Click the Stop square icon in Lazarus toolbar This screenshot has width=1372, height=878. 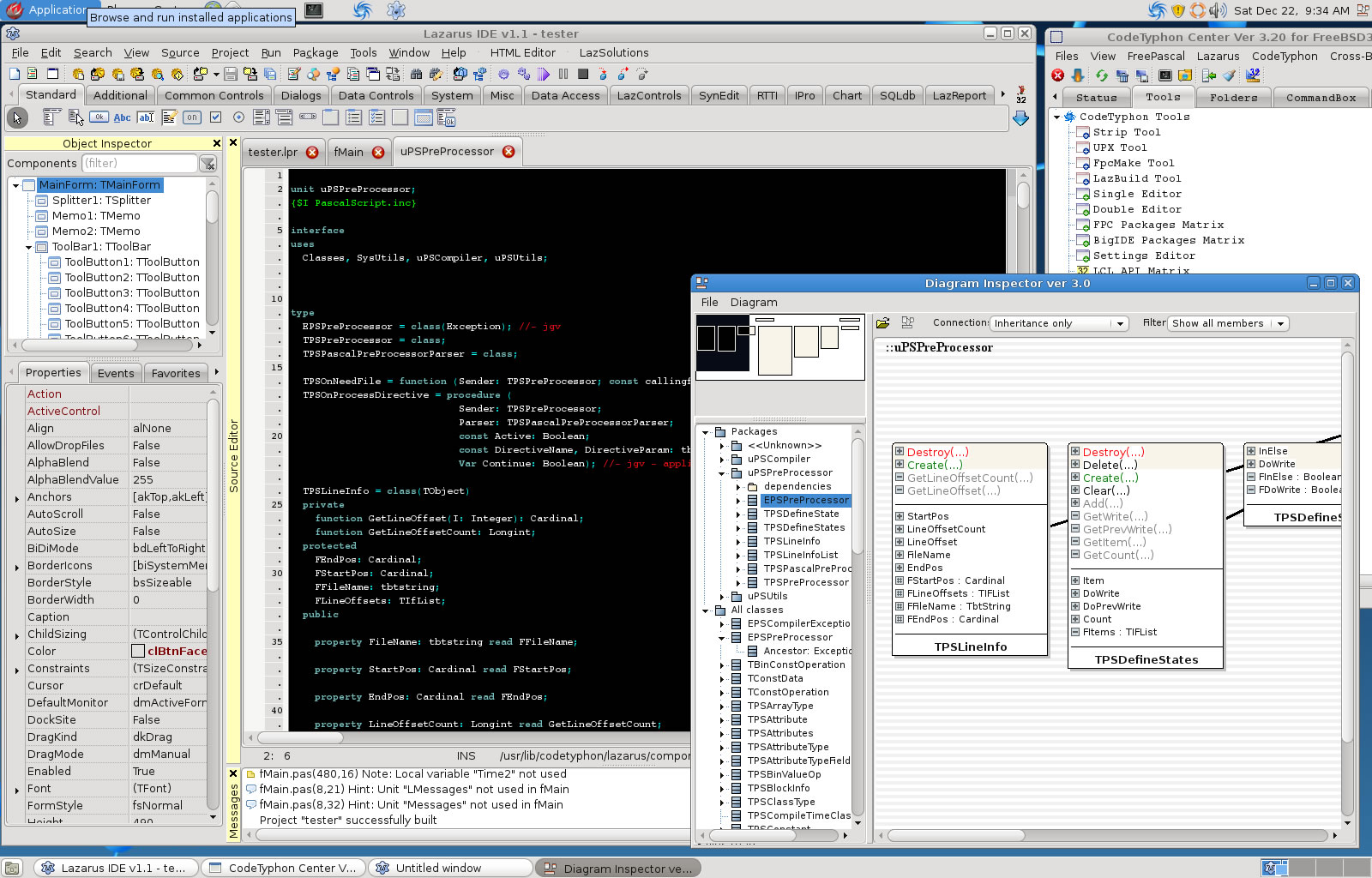tap(583, 74)
